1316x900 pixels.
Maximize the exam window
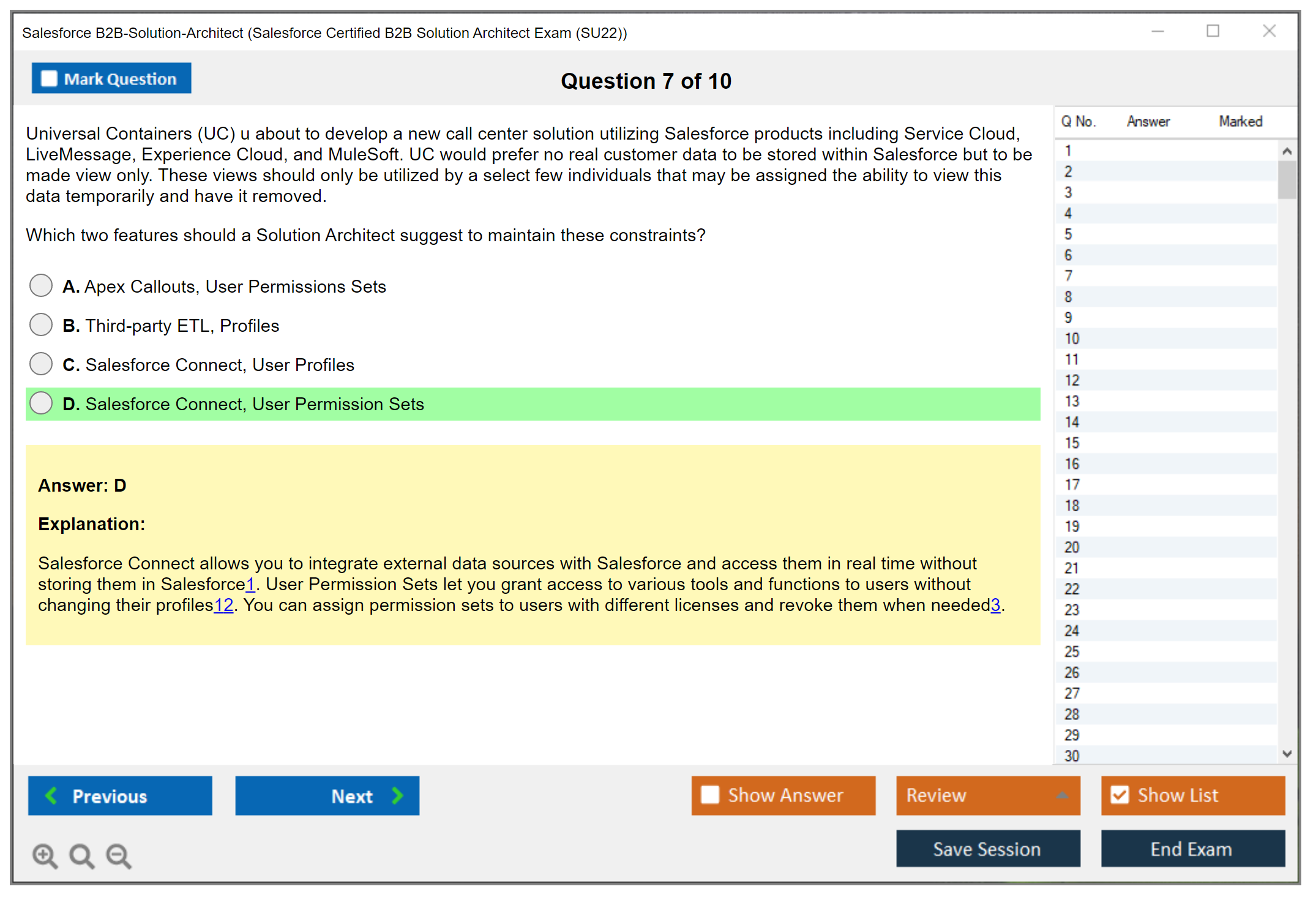[1213, 31]
